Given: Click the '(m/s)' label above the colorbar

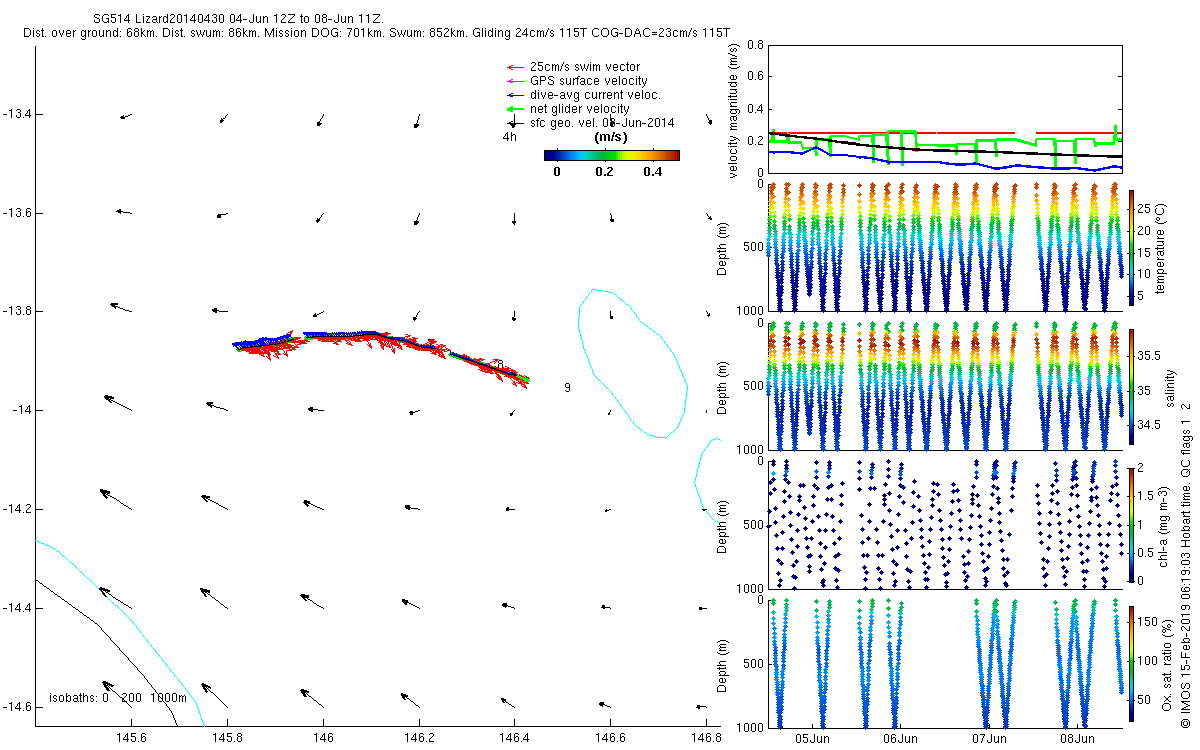Looking at the screenshot, I should click(x=611, y=136).
